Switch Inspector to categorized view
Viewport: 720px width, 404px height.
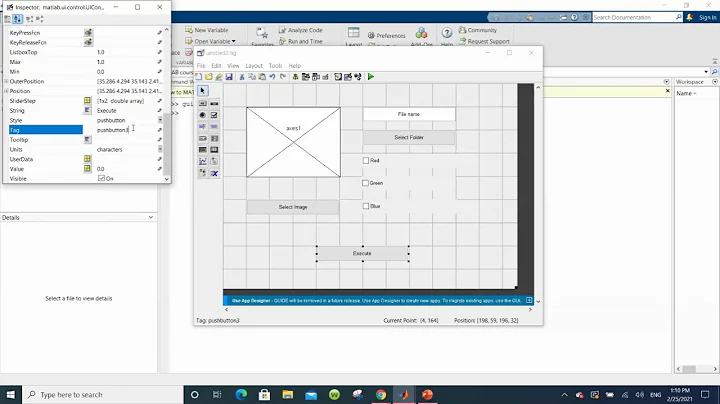coord(7,19)
